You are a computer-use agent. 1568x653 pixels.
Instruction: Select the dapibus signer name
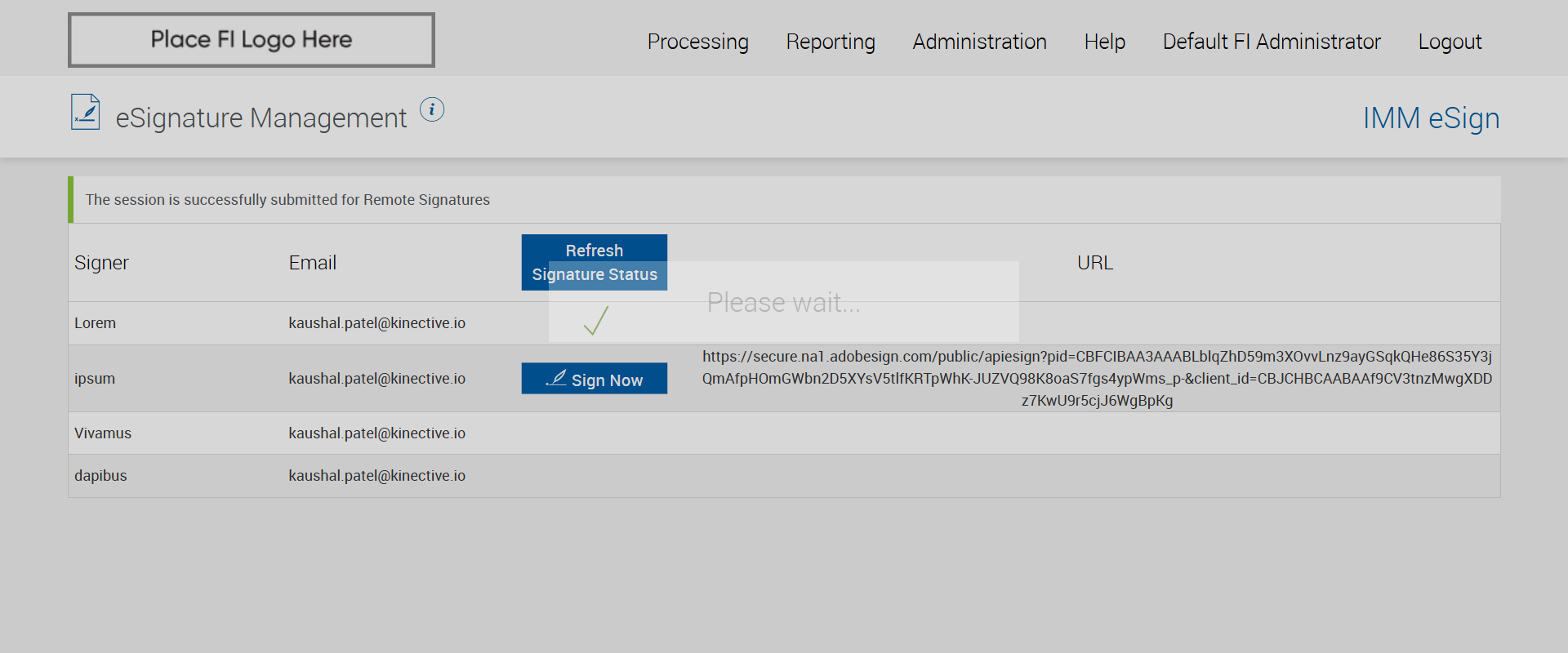point(100,476)
